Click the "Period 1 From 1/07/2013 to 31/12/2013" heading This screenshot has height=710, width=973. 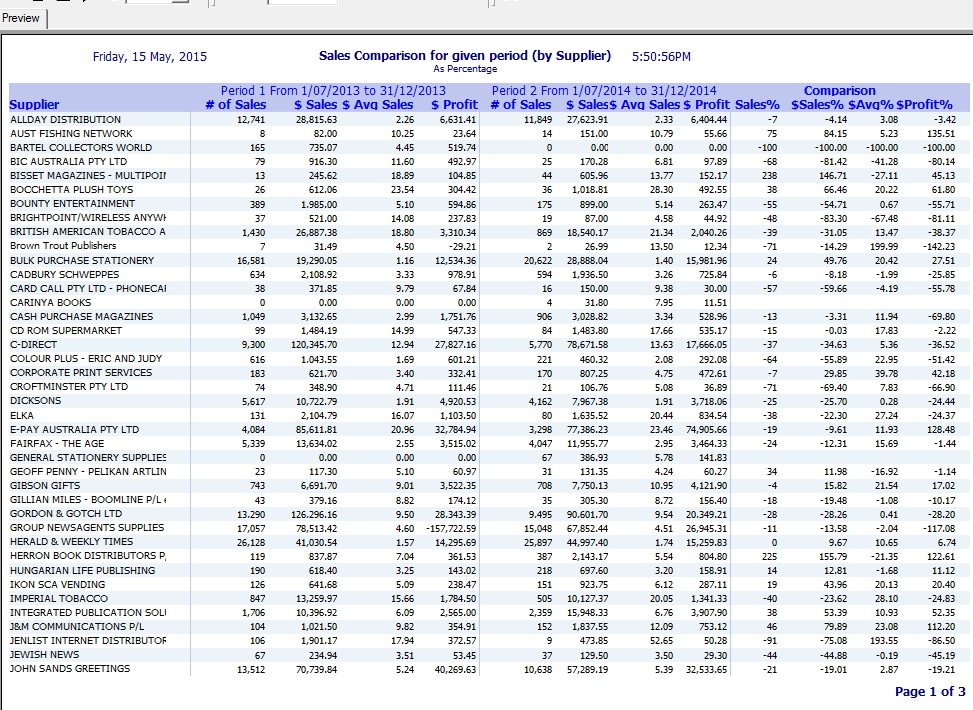tap(333, 91)
